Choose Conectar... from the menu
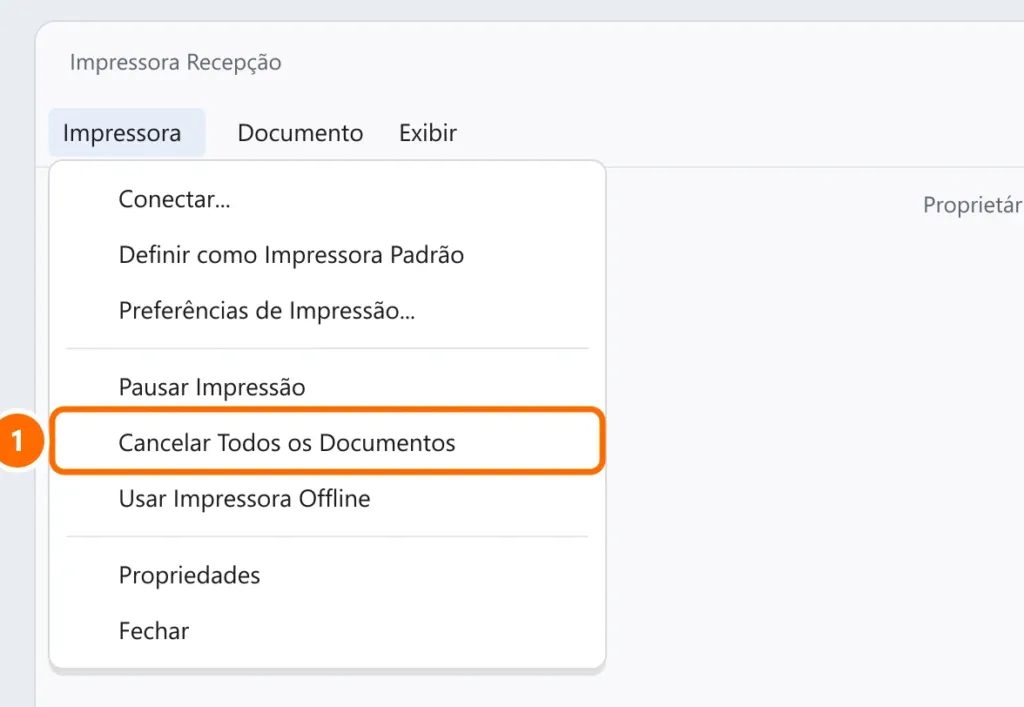 [x=327, y=199]
